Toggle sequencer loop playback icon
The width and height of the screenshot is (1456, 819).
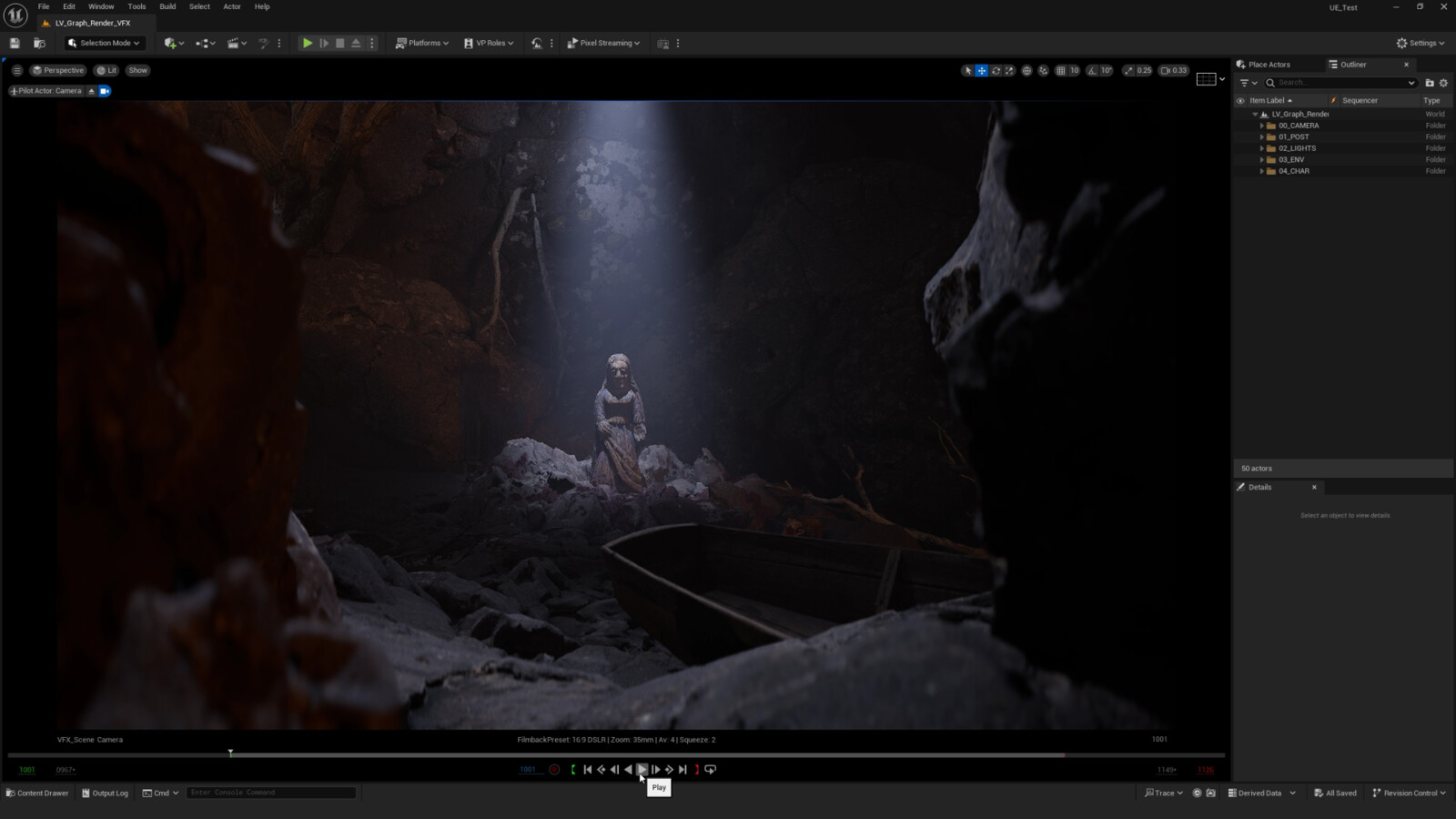pos(711,770)
